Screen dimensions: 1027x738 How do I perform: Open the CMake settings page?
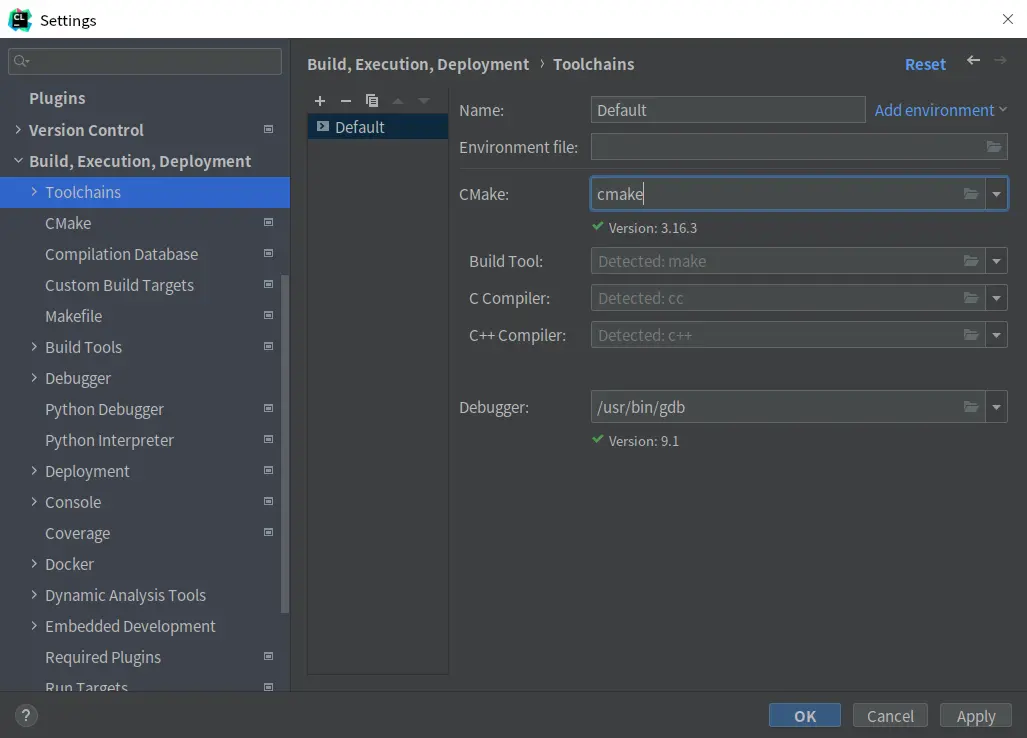(68, 223)
